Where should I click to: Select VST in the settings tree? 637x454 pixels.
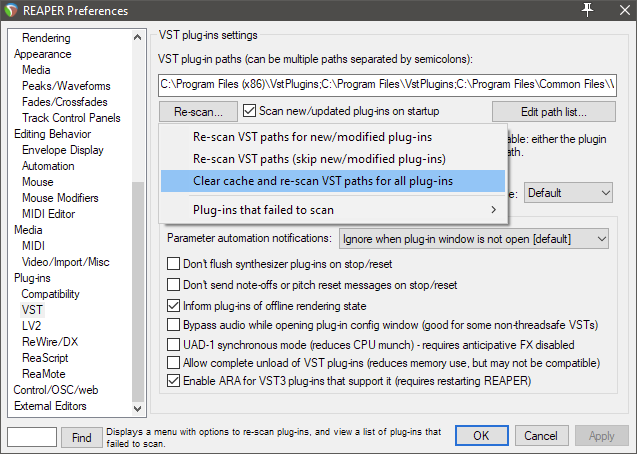coord(32,310)
